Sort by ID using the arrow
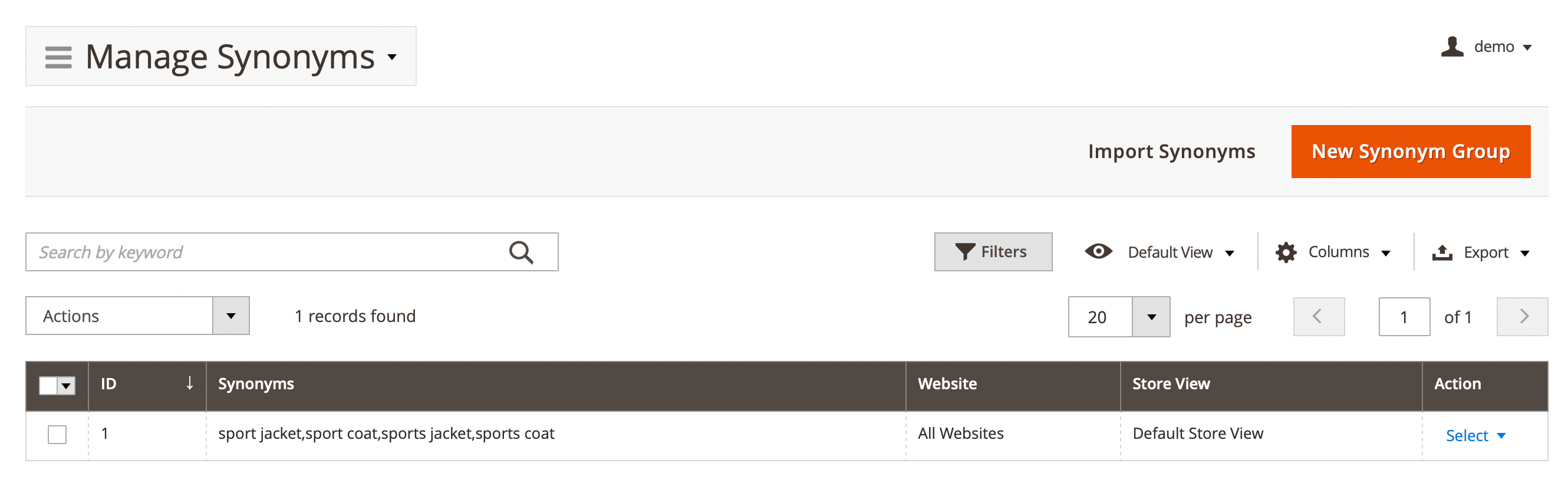Image resolution: width=1568 pixels, height=486 pixels. [189, 384]
